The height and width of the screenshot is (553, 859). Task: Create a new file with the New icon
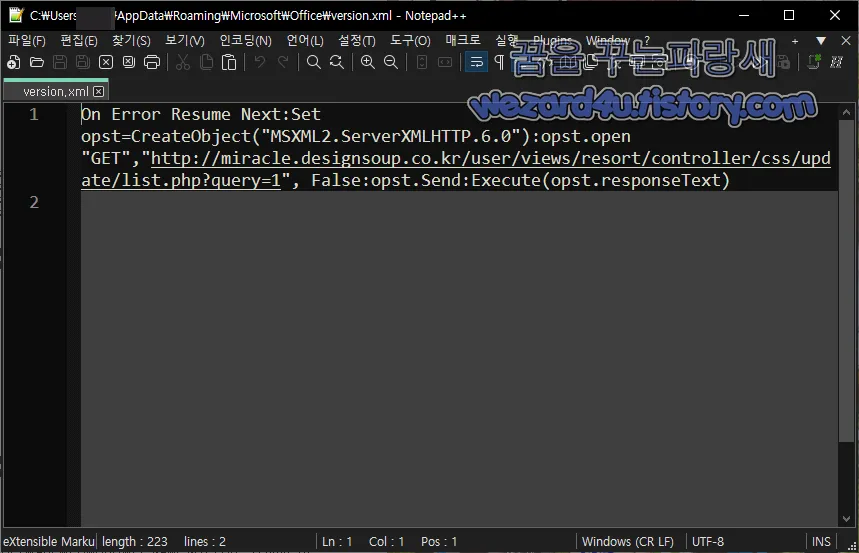pos(14,62)
